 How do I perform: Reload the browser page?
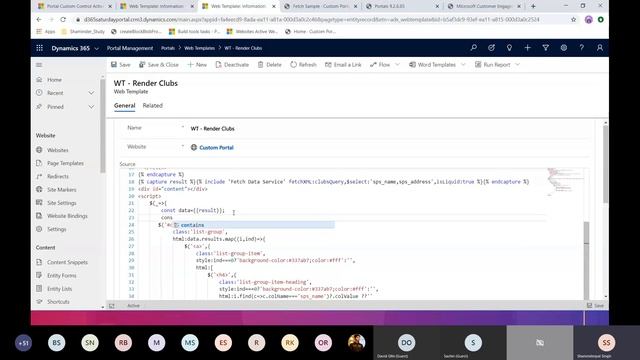(x=63, y=20)
